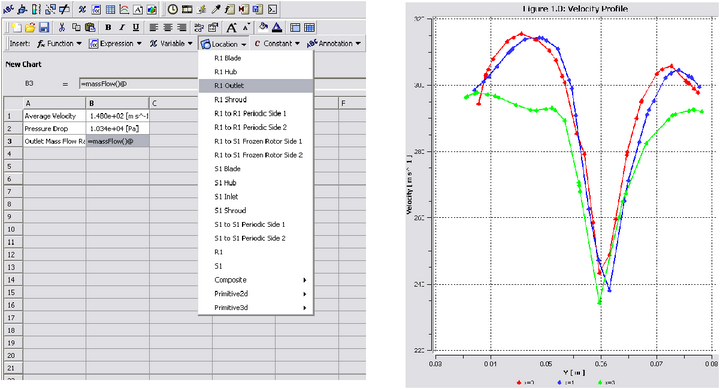Insert a Legend via the toolbar
This screenshot has width=720, height=389.
point(36,9)
